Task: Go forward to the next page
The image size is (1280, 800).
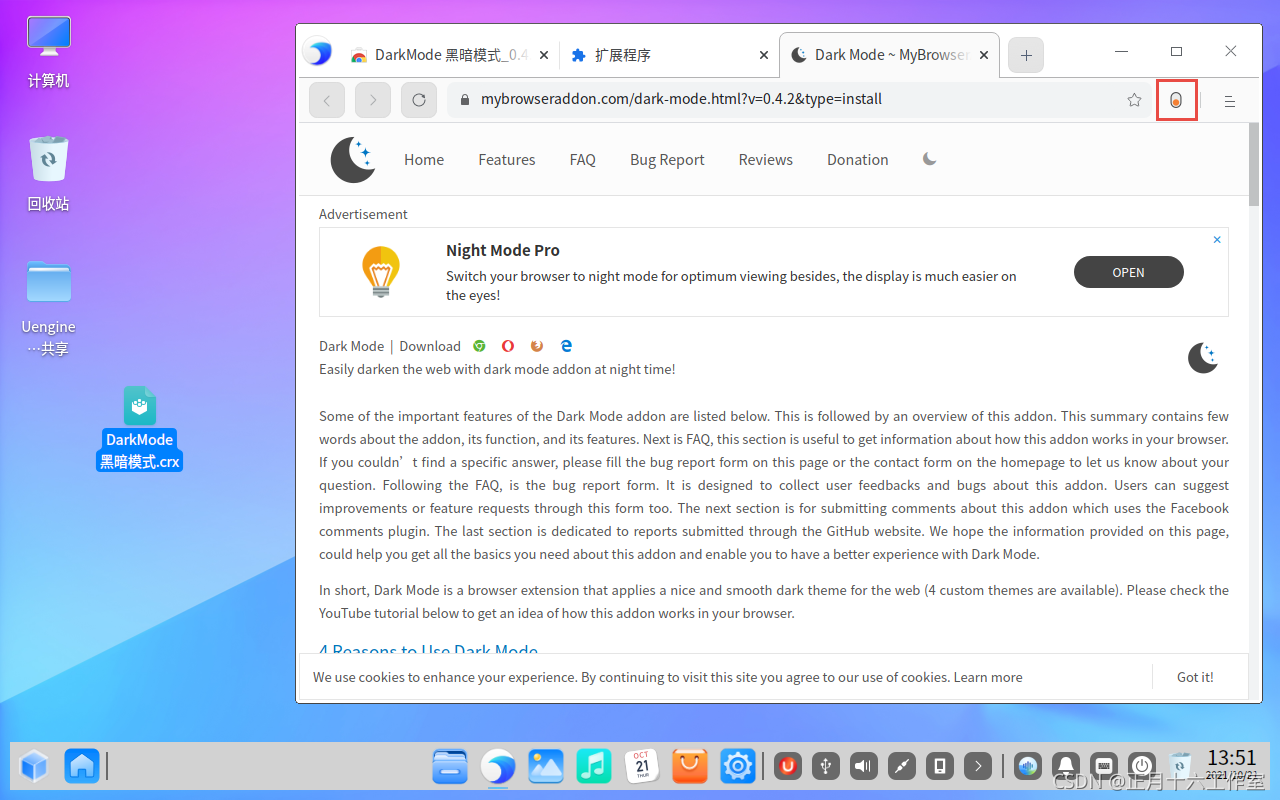Action: 373,100
